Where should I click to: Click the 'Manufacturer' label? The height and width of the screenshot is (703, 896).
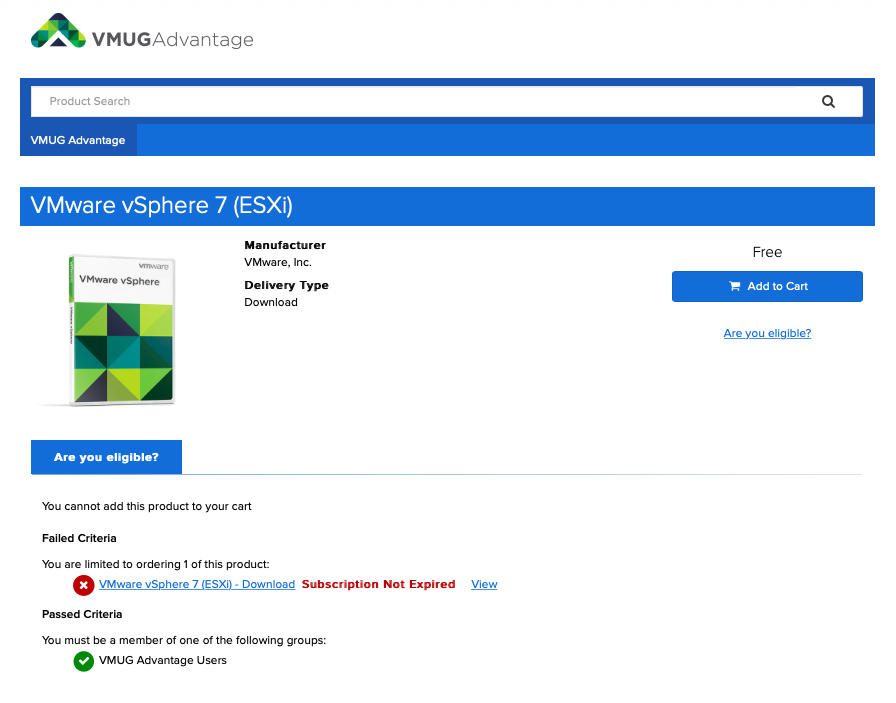(x=285, y=245)
